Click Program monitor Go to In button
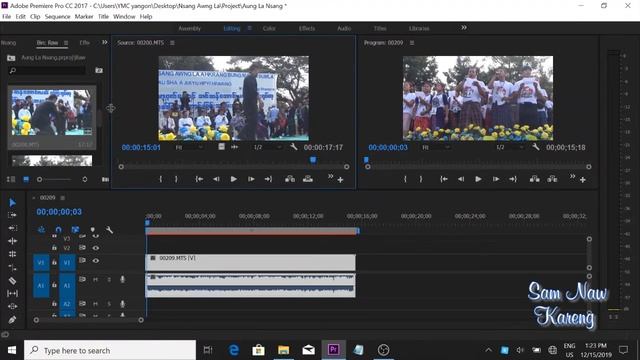 (x=444, y=179)
